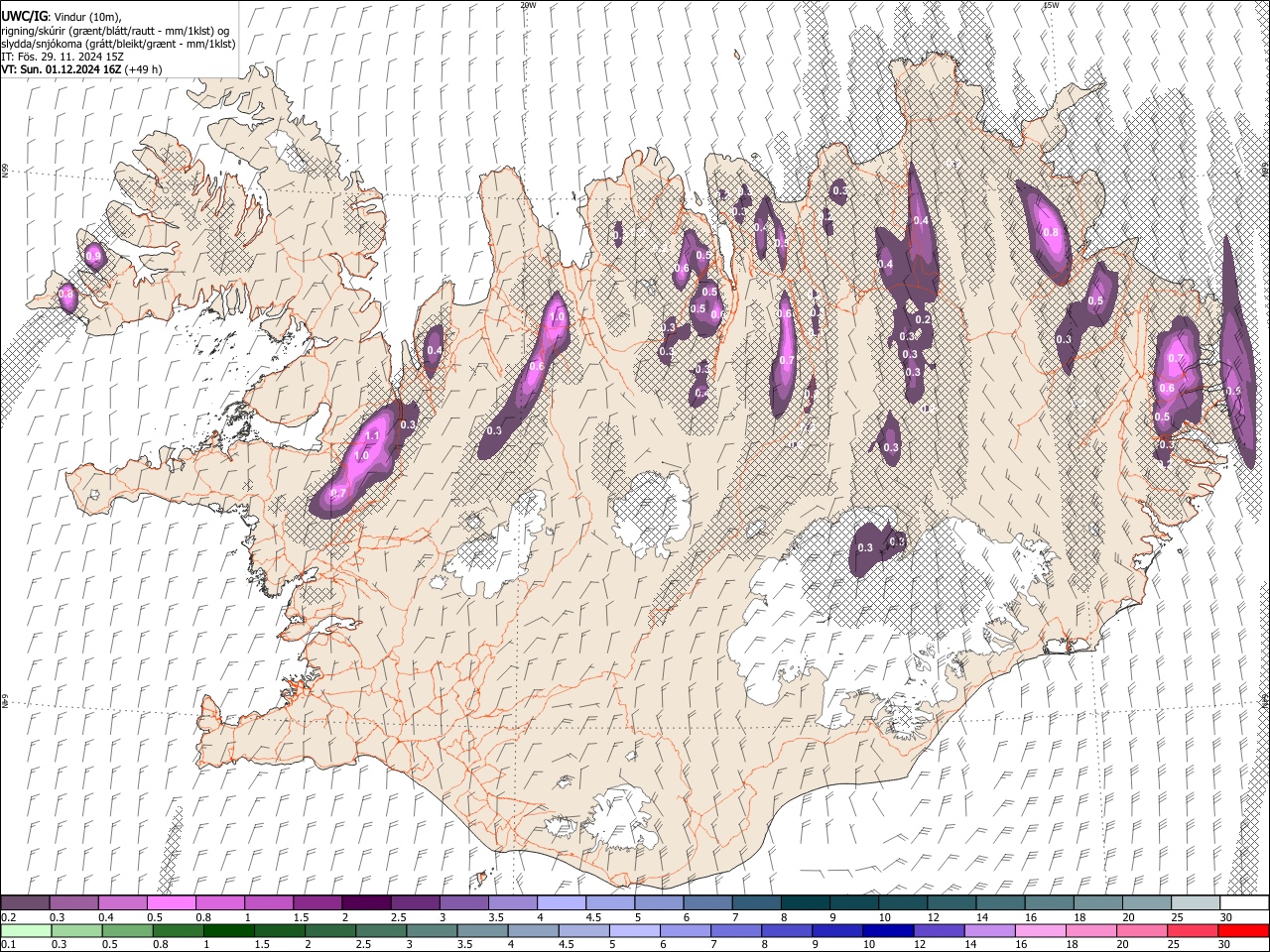Click the 4.5 tick label in the upper legend
The image size is (1270, 952).
coord(593,917)
